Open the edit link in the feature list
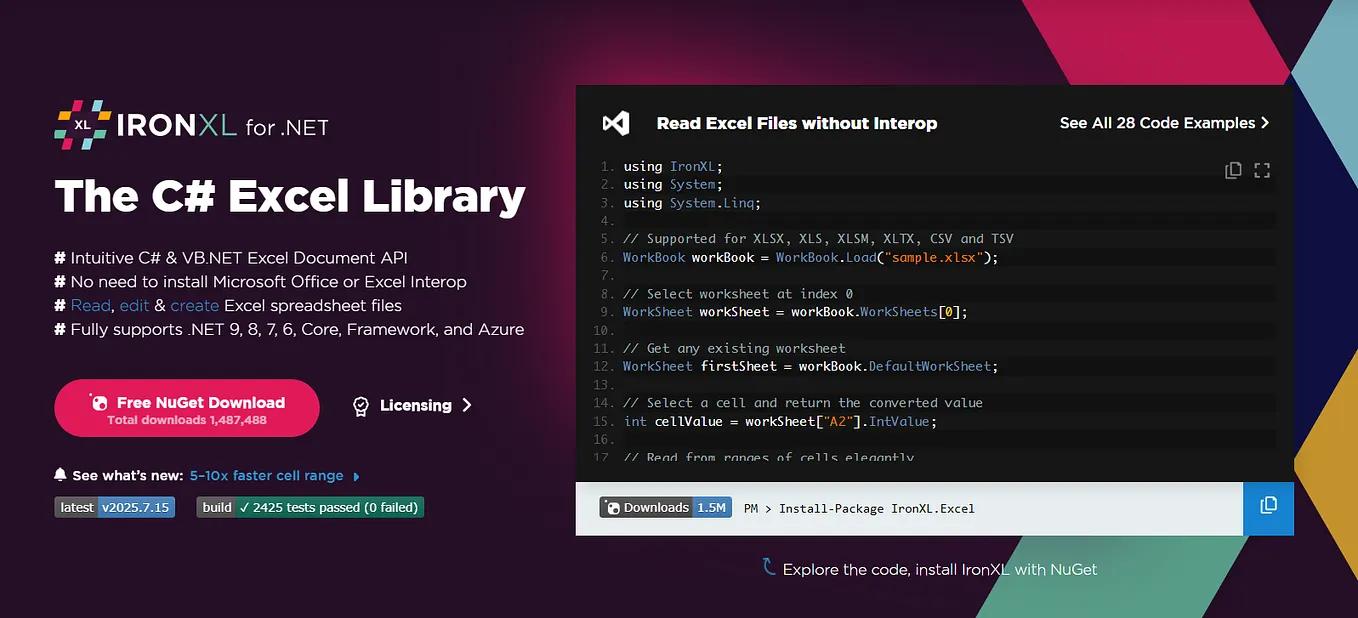The image size is (1358, 618). 134,305
